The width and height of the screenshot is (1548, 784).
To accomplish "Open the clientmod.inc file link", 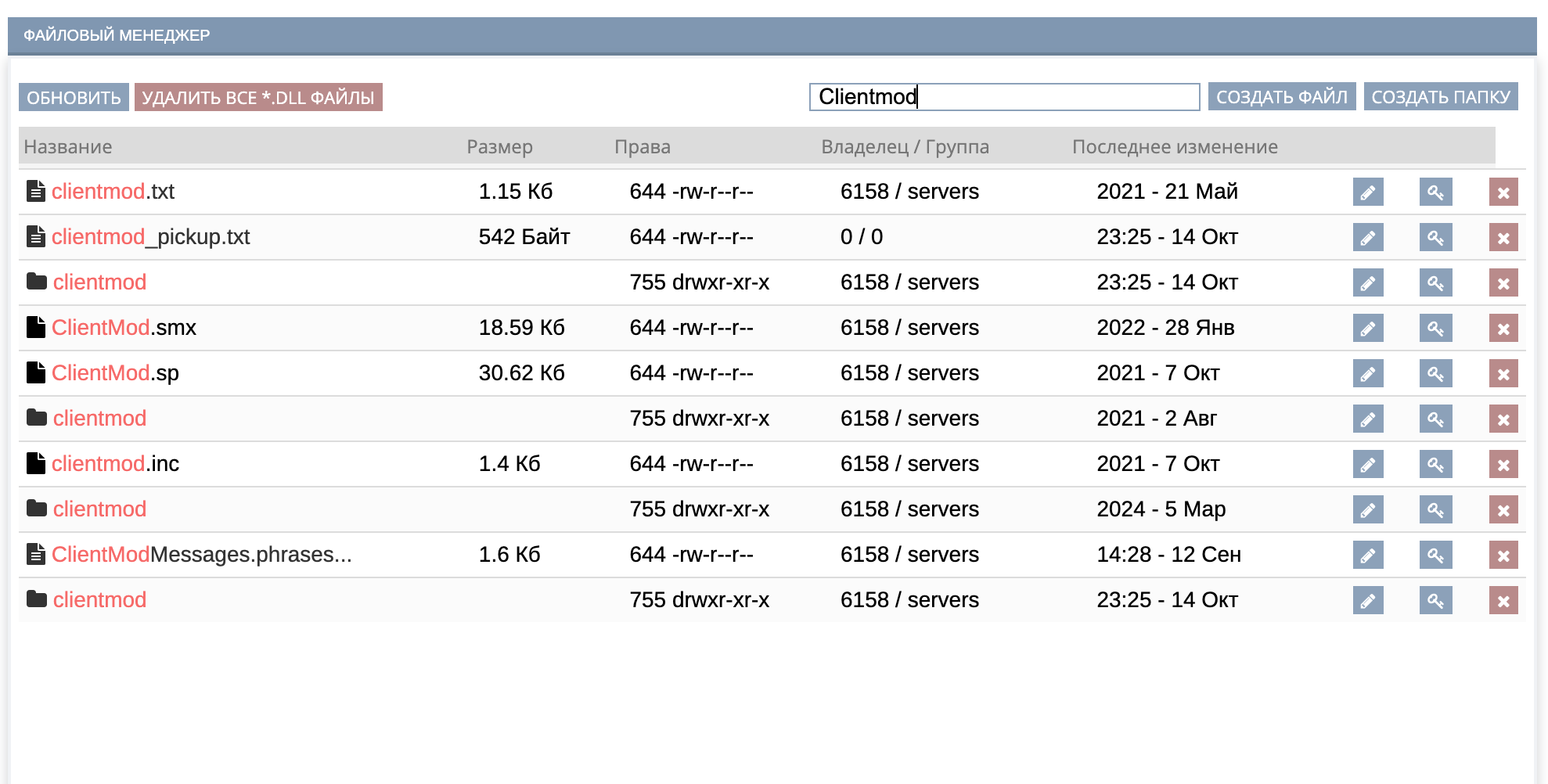I will (115, 464).
